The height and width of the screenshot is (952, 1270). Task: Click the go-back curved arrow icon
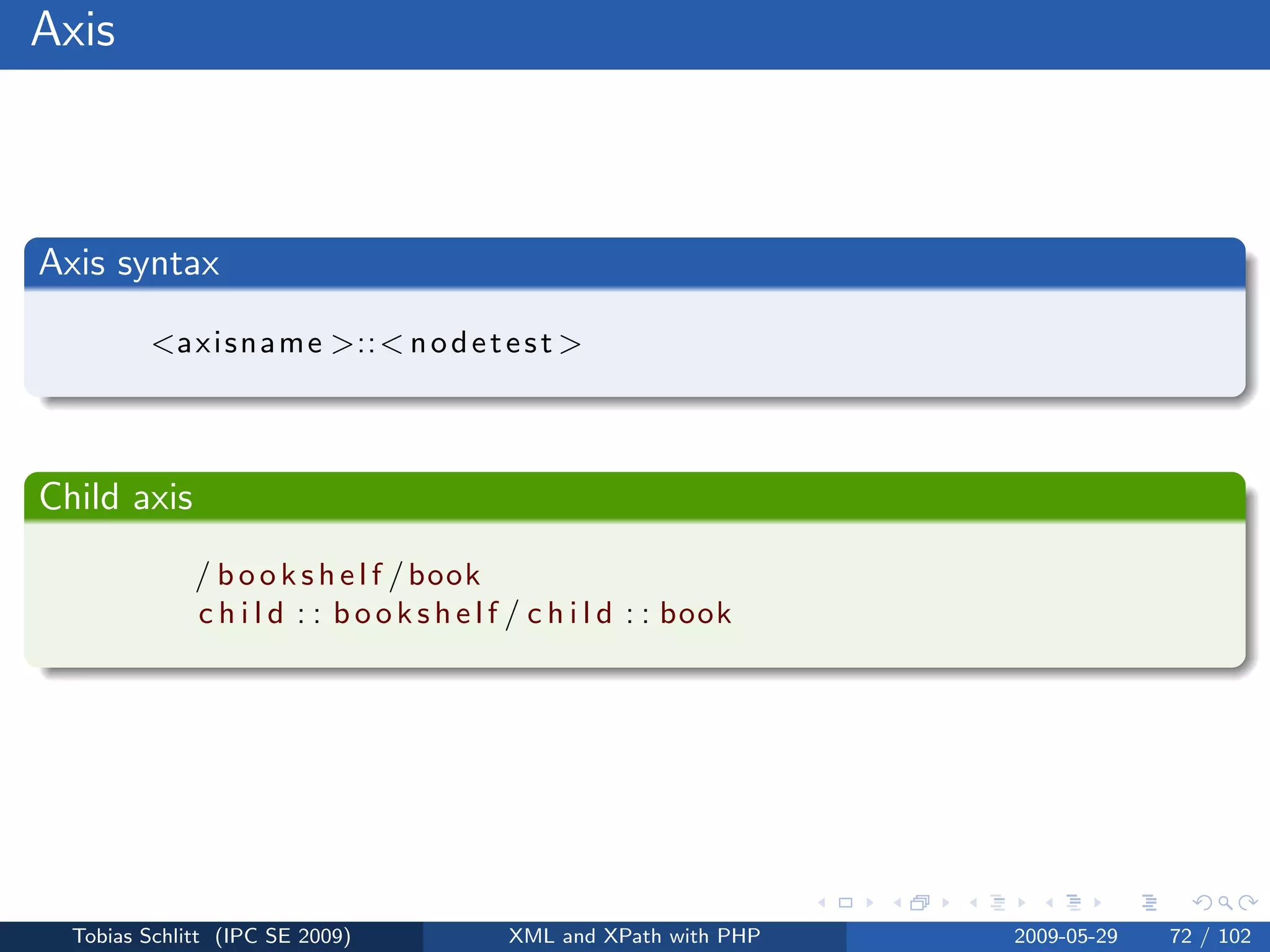(x=1202, y=903)
